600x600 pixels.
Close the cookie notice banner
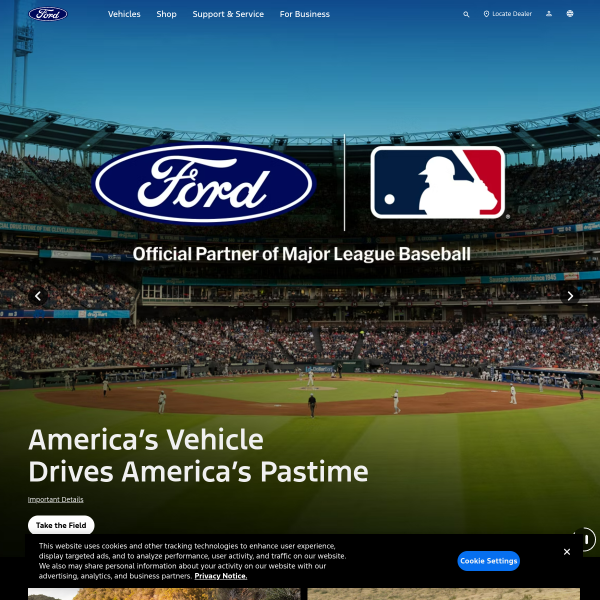567,552
